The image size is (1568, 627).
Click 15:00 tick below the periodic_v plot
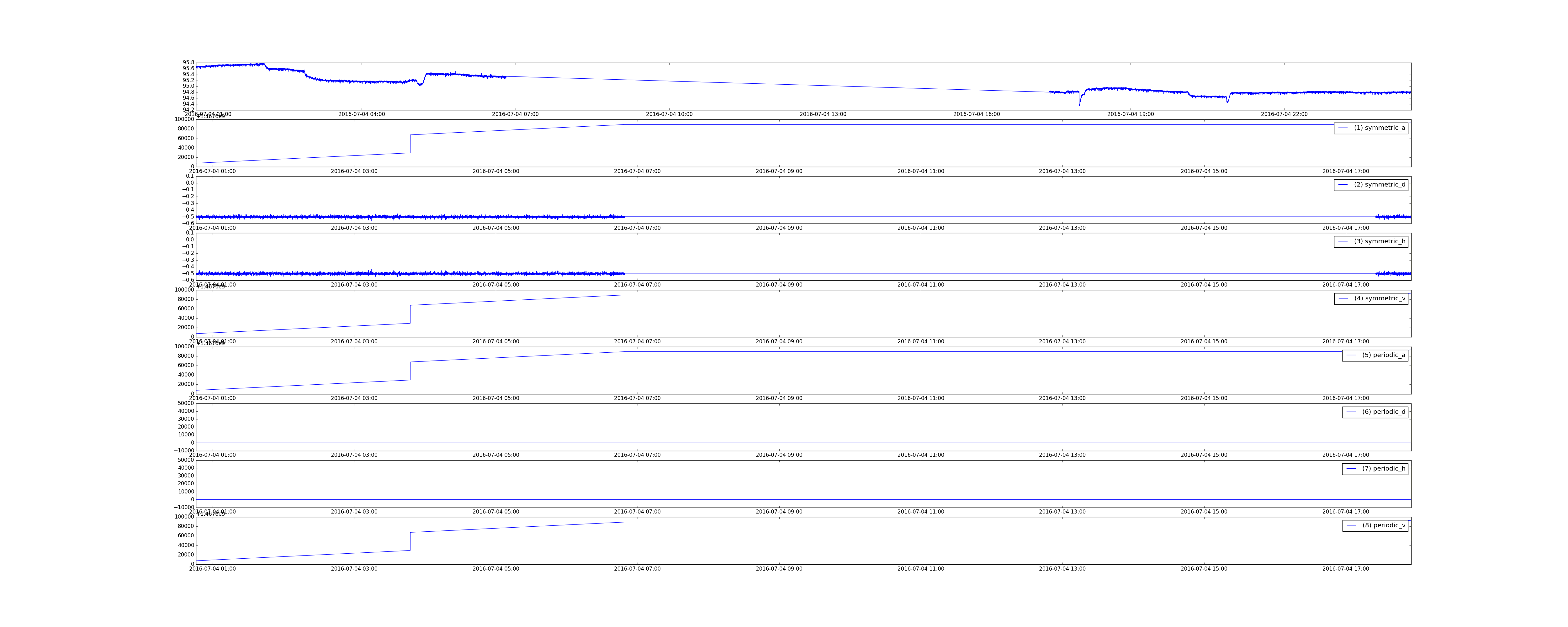pyautogui.click(x=1204, y=569)
